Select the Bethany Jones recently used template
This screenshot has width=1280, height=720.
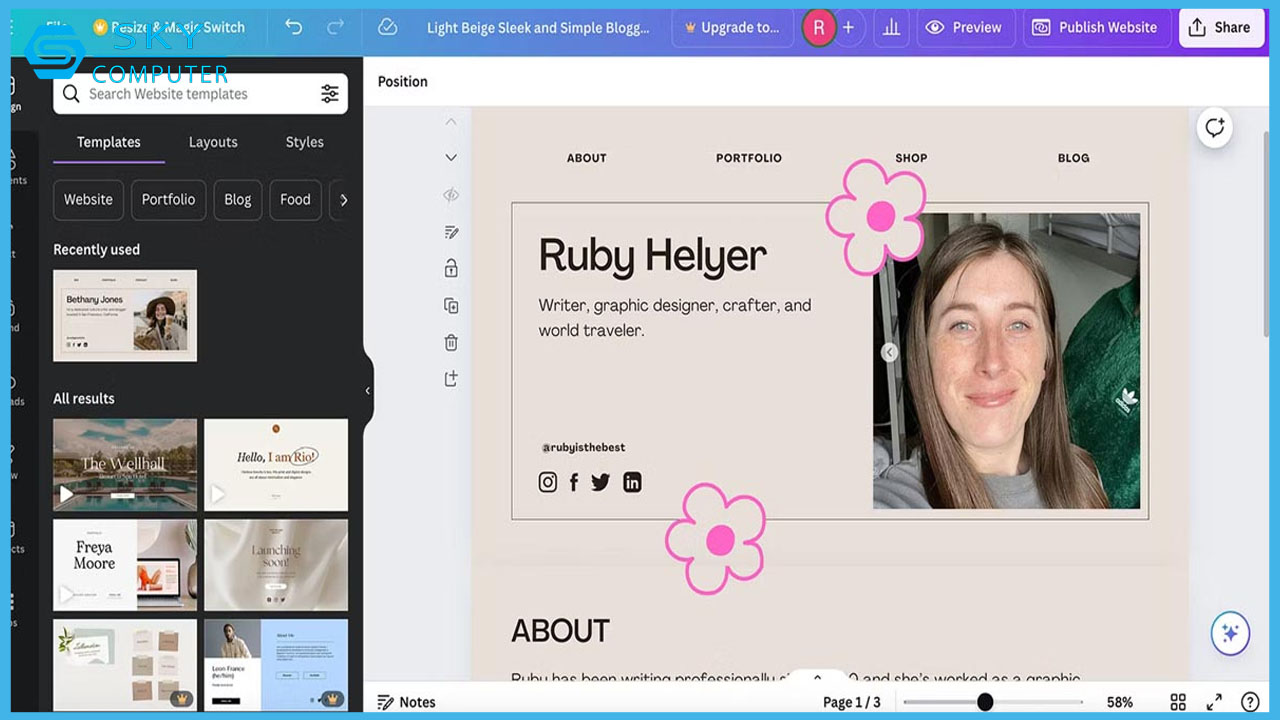pos(125,315)
